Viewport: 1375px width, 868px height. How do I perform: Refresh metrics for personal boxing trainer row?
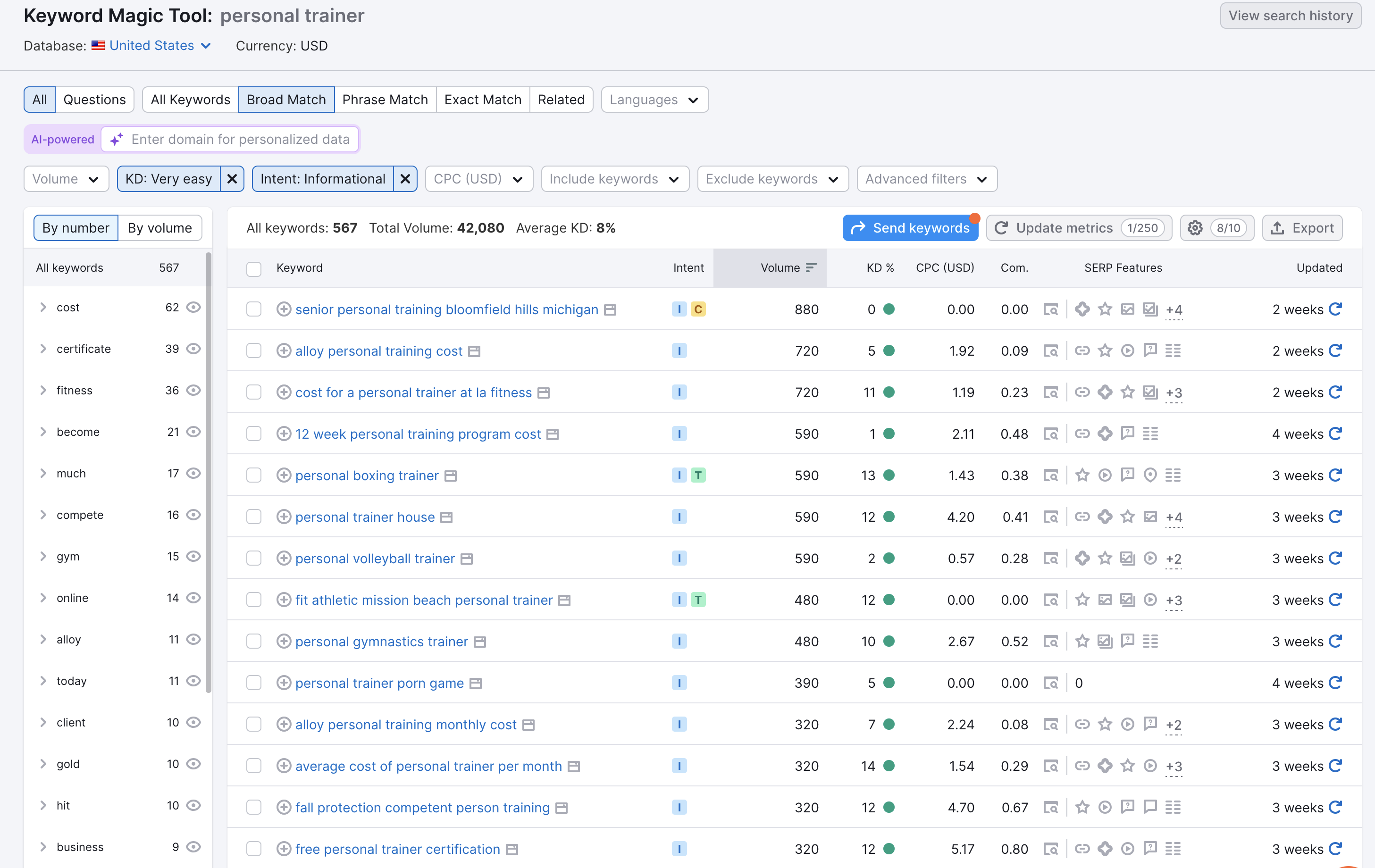point(1335,475)
